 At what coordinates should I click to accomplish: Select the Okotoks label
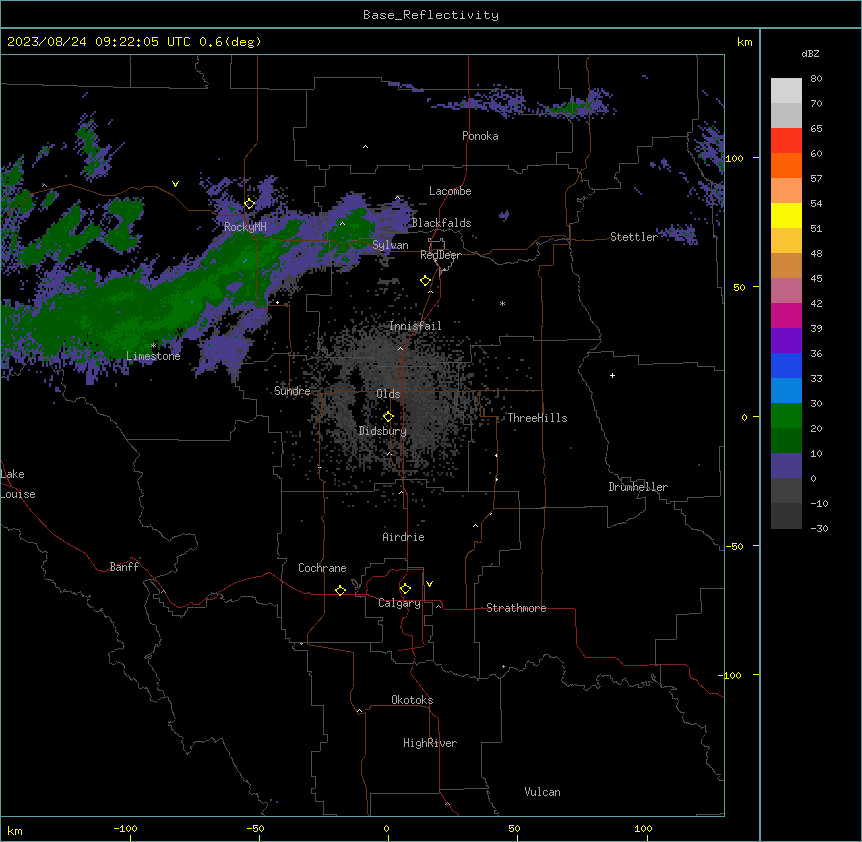(x=412, y=700)
